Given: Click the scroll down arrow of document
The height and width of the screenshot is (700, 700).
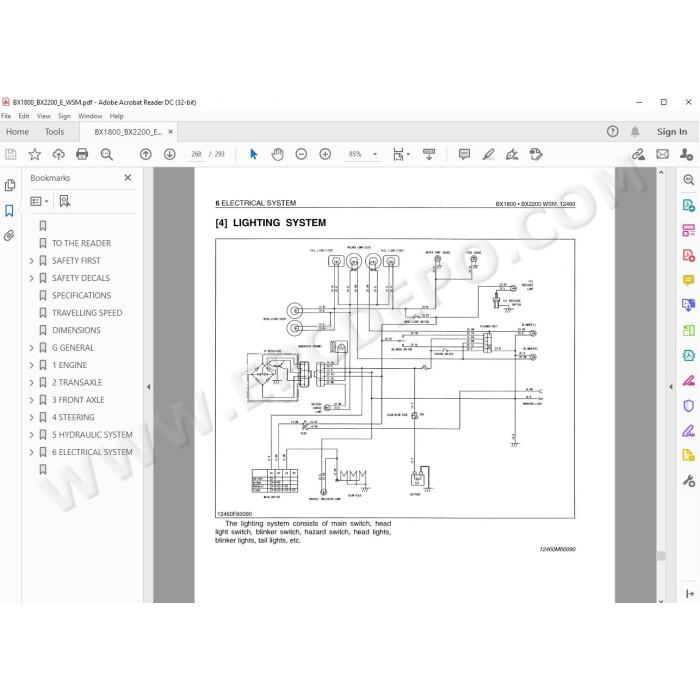Looking at the screenshot, I should [661, 601].
